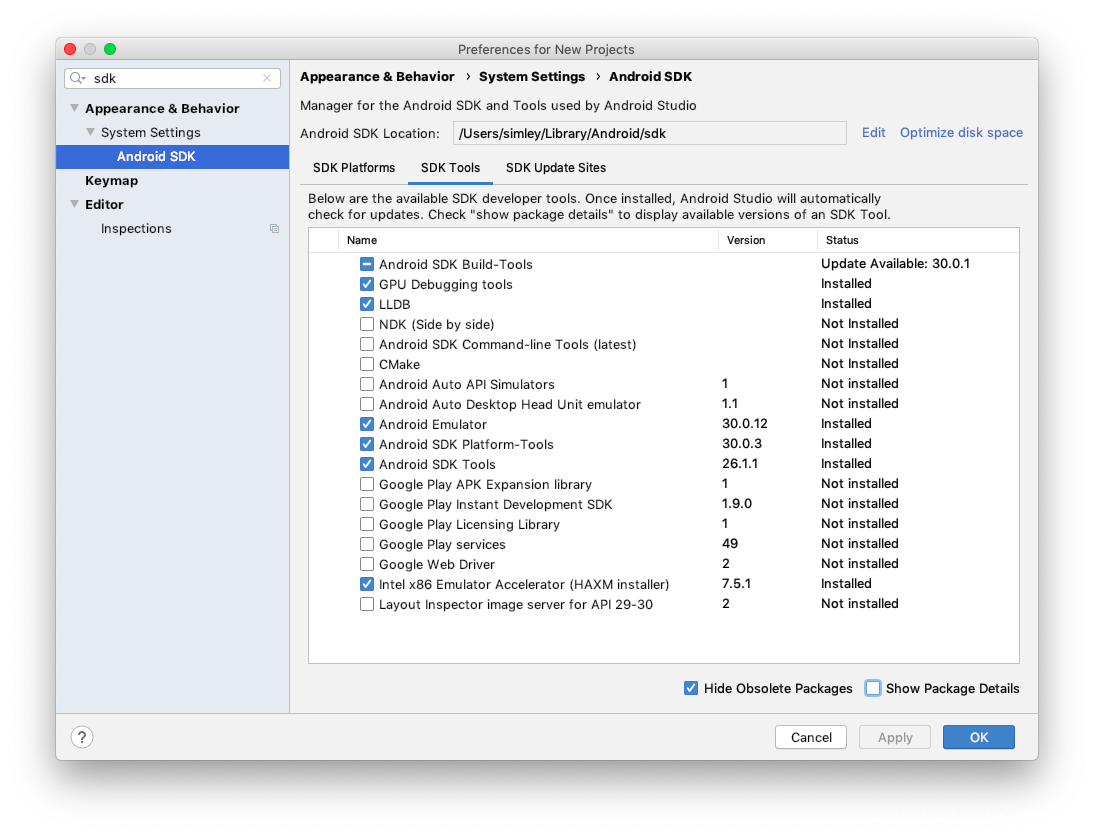
Task: Uncheck Android SDK Platform-Tools
Action: pyautogui.click(x=367, y=444)
